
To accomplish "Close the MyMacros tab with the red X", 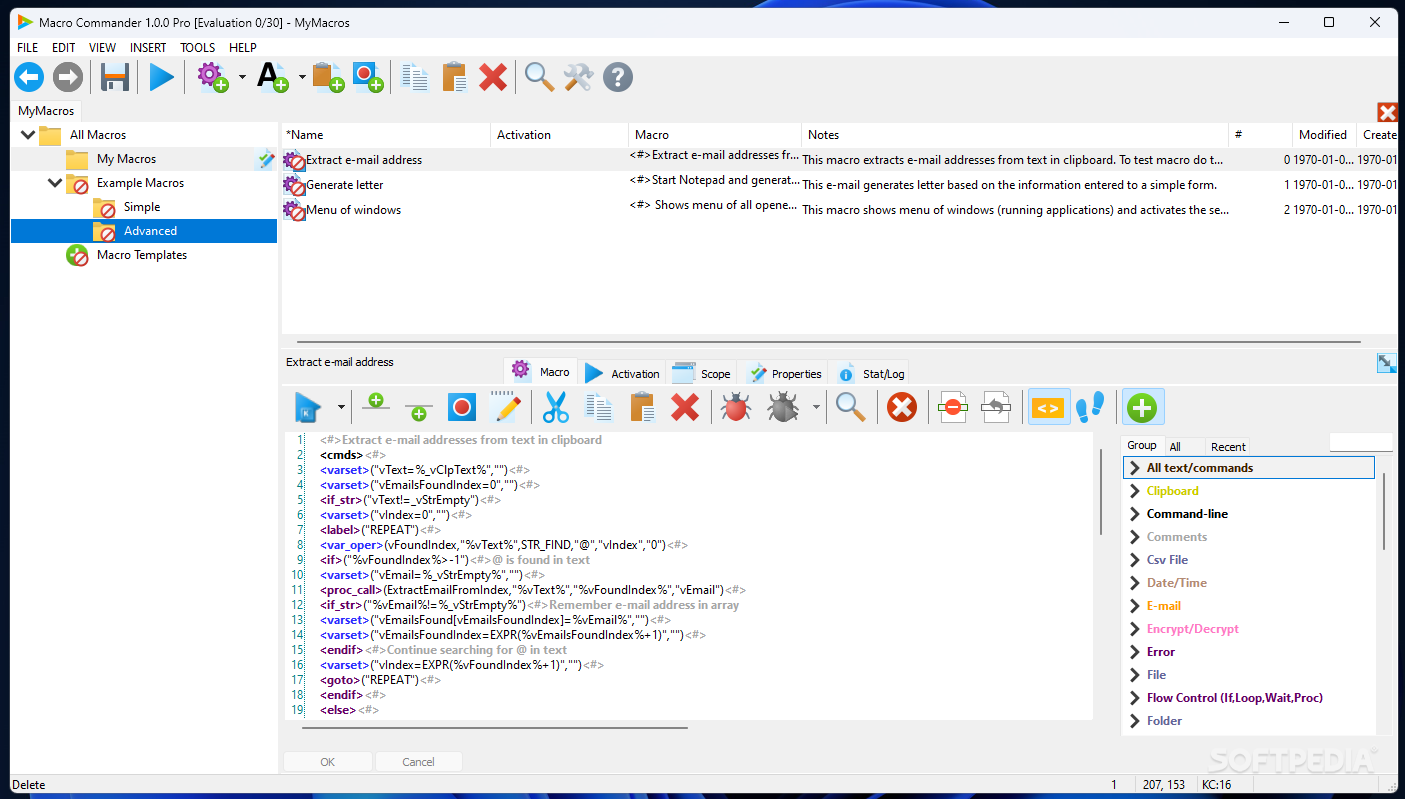I will (1387, 112).
